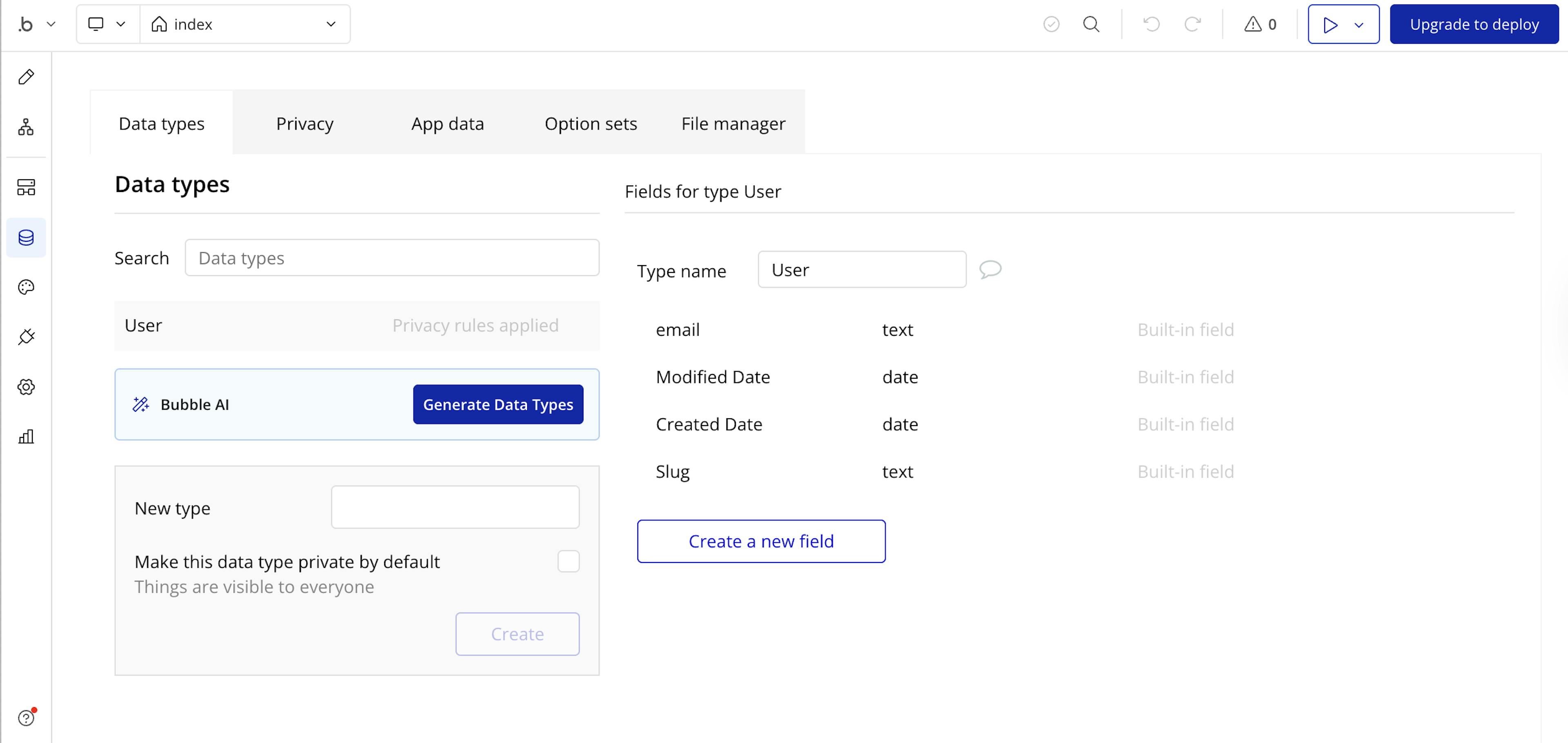Switch to the Privacy tab

pyautogui.click(x=304, y=124)
